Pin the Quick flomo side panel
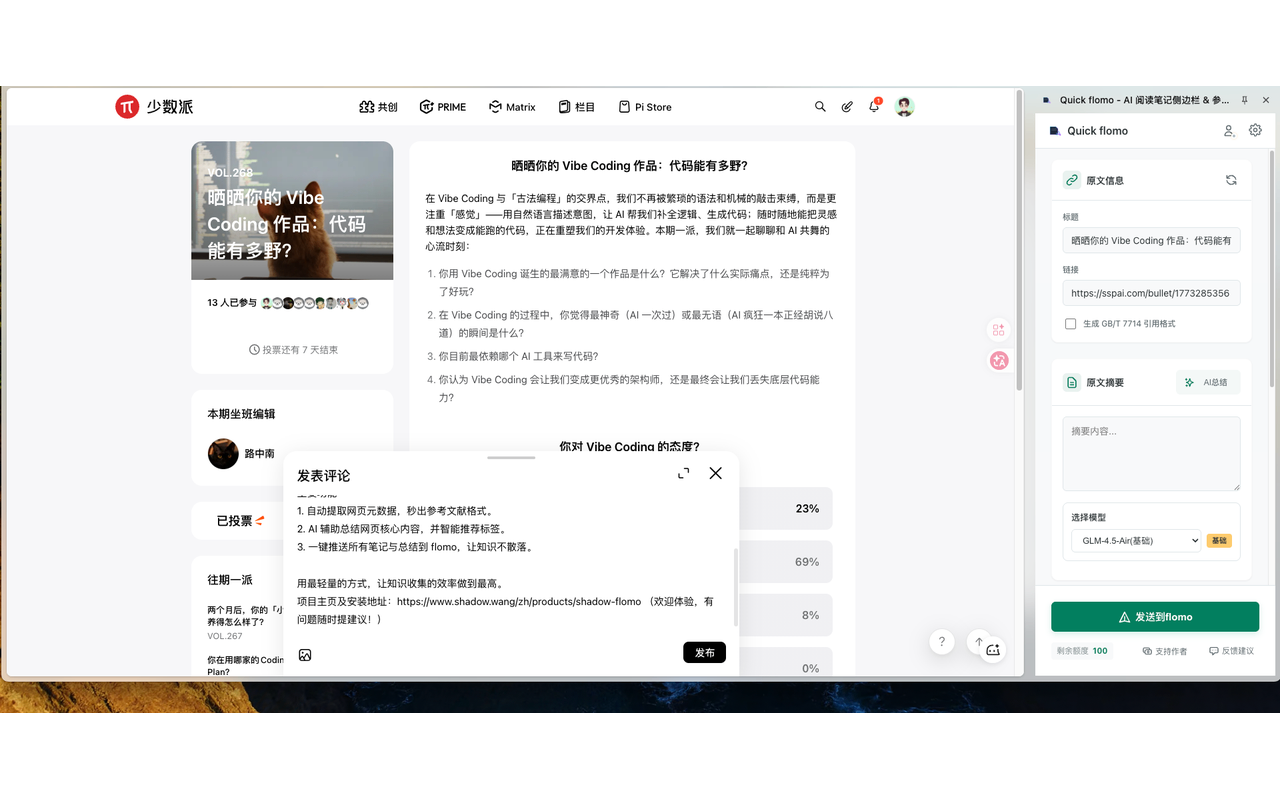1280x800 pixels. pyautogui.click(x=1245, y=100)
